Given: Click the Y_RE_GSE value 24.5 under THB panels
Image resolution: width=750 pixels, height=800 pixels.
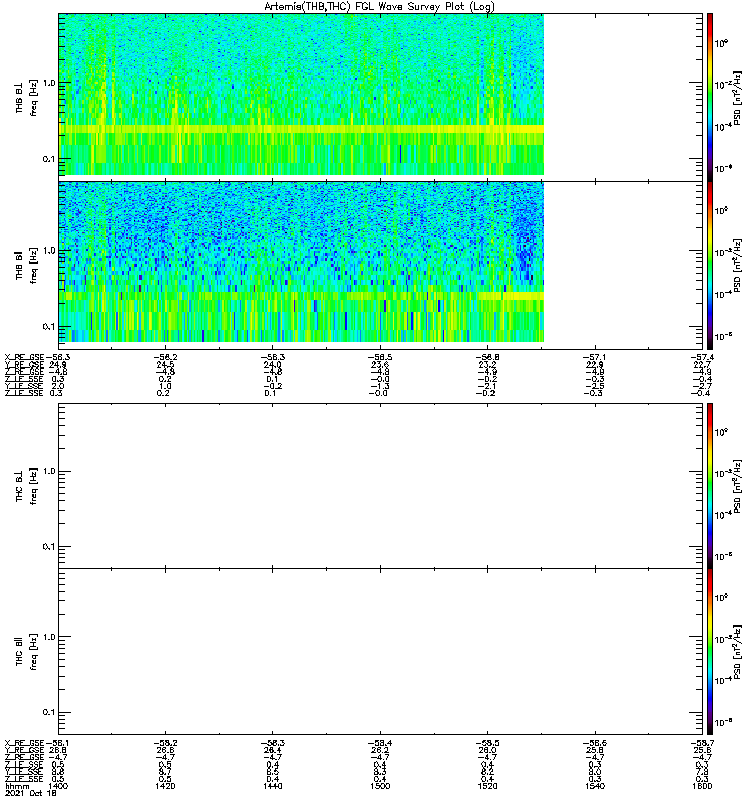Looking at the screenshot, I should [165, 364].
